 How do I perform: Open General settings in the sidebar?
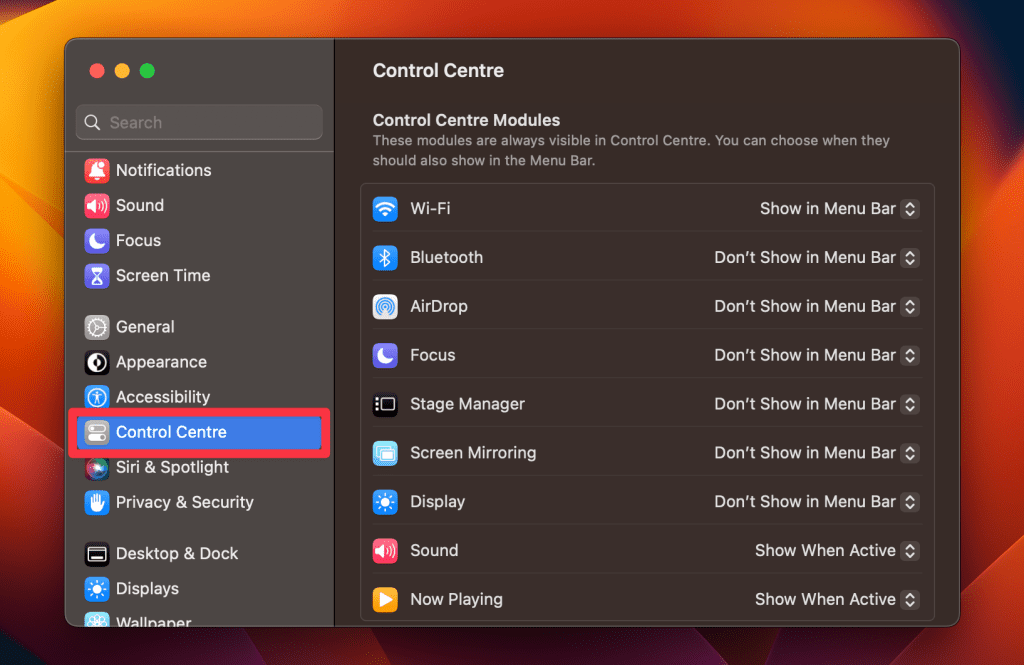pyautogui.click(x=145, y=327)
